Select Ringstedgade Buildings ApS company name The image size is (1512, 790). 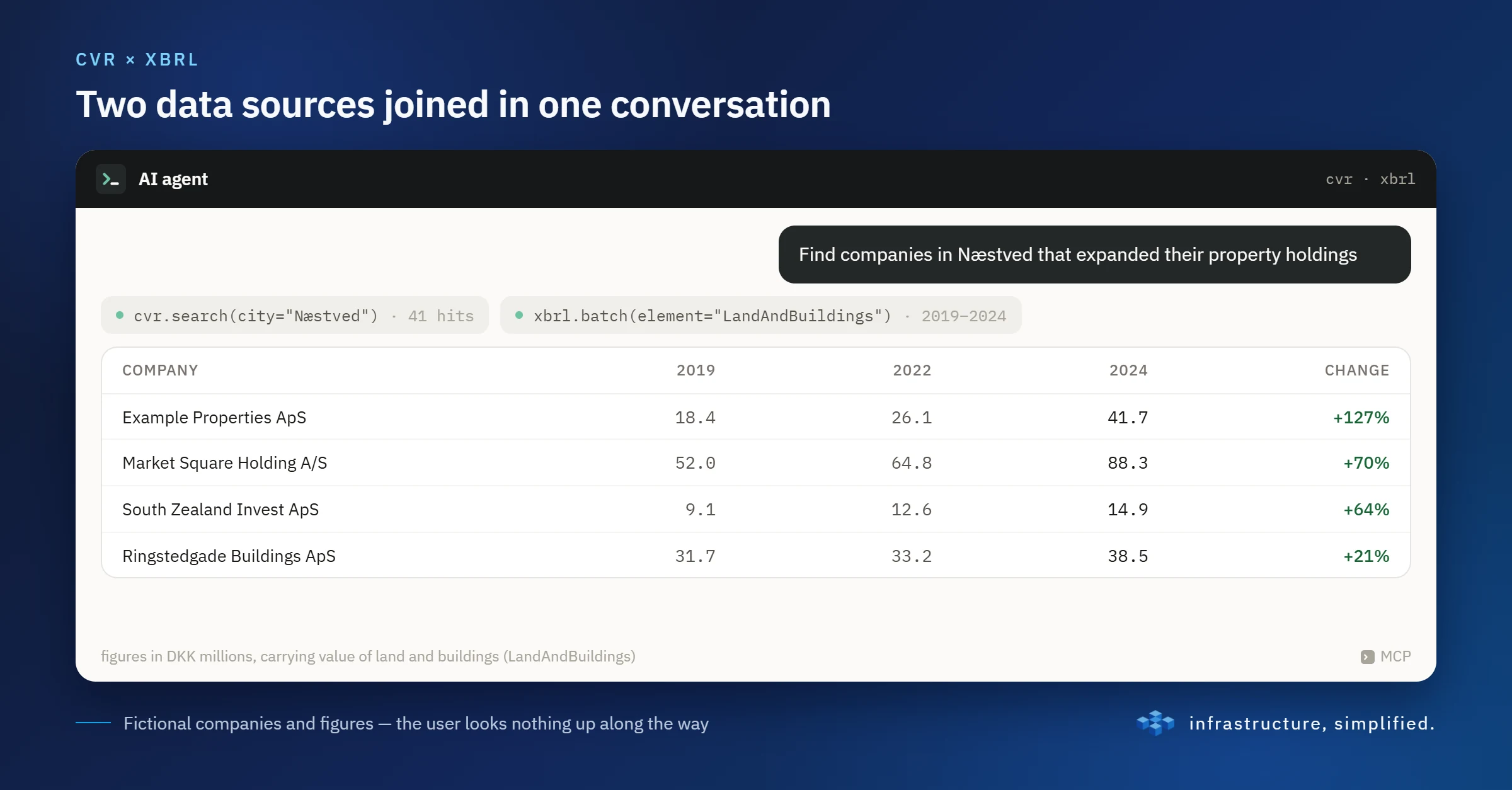pos(229,556)
